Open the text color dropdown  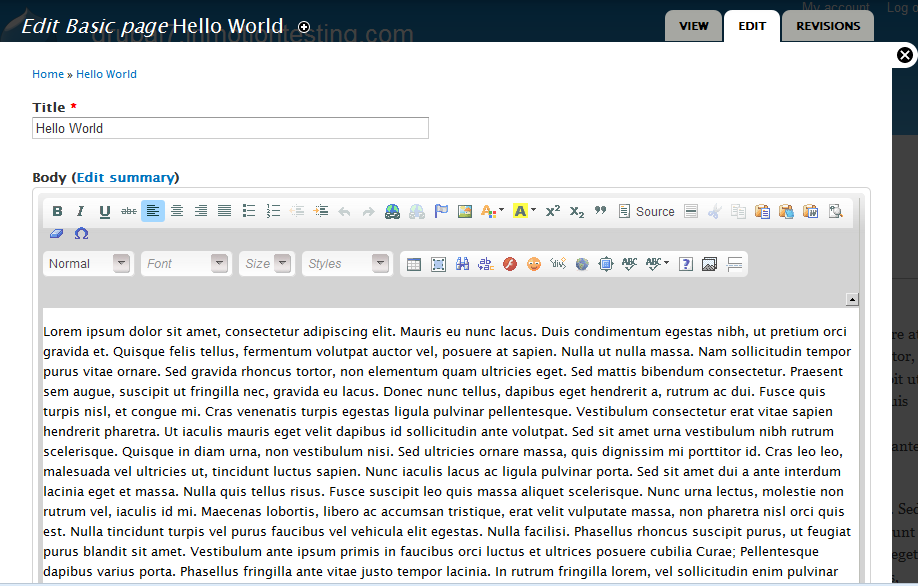coord(492,211)
